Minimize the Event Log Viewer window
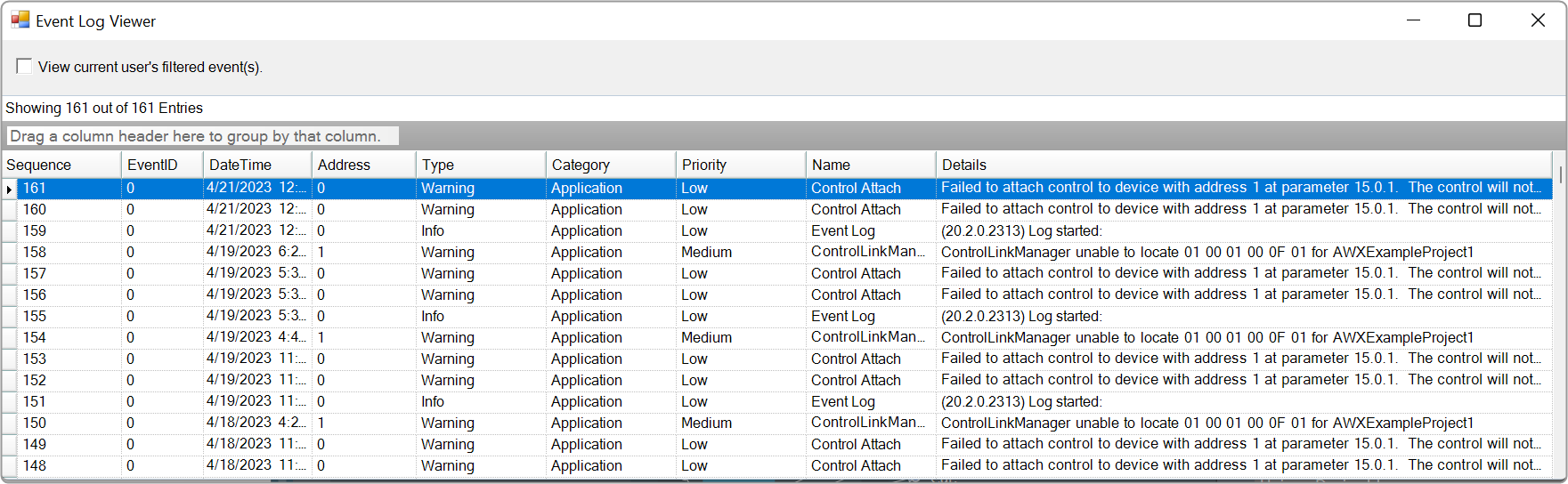1568x484 pixels. click(x=1413, y=20)
